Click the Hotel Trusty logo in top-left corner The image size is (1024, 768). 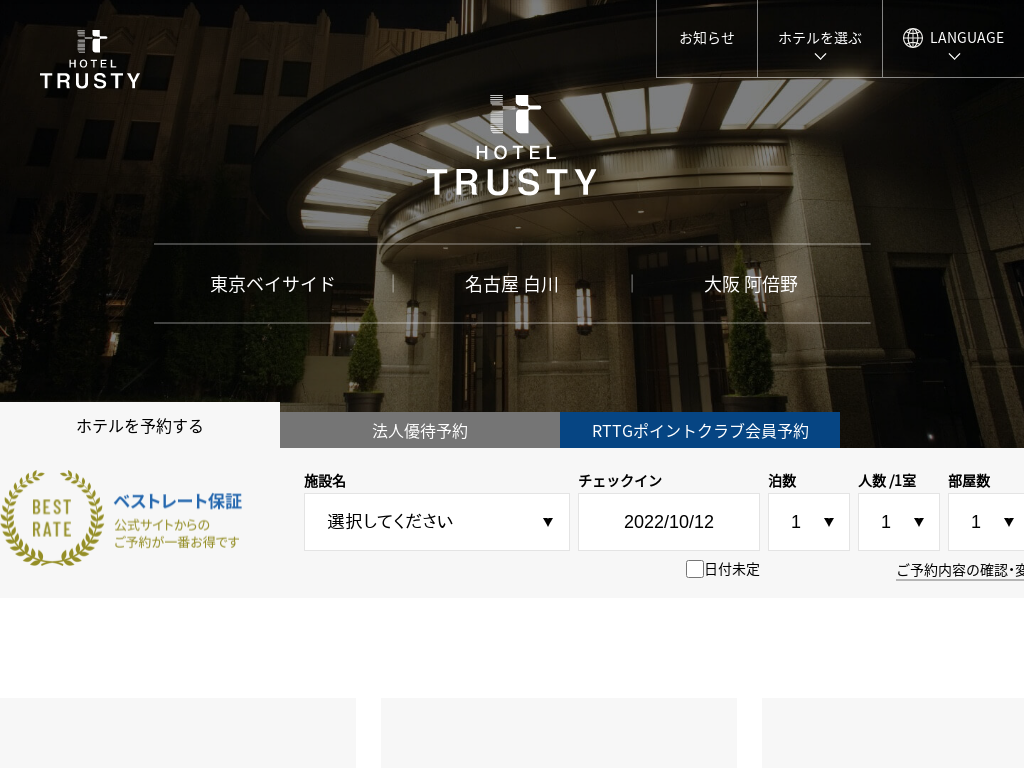click(x=90, y=60)
